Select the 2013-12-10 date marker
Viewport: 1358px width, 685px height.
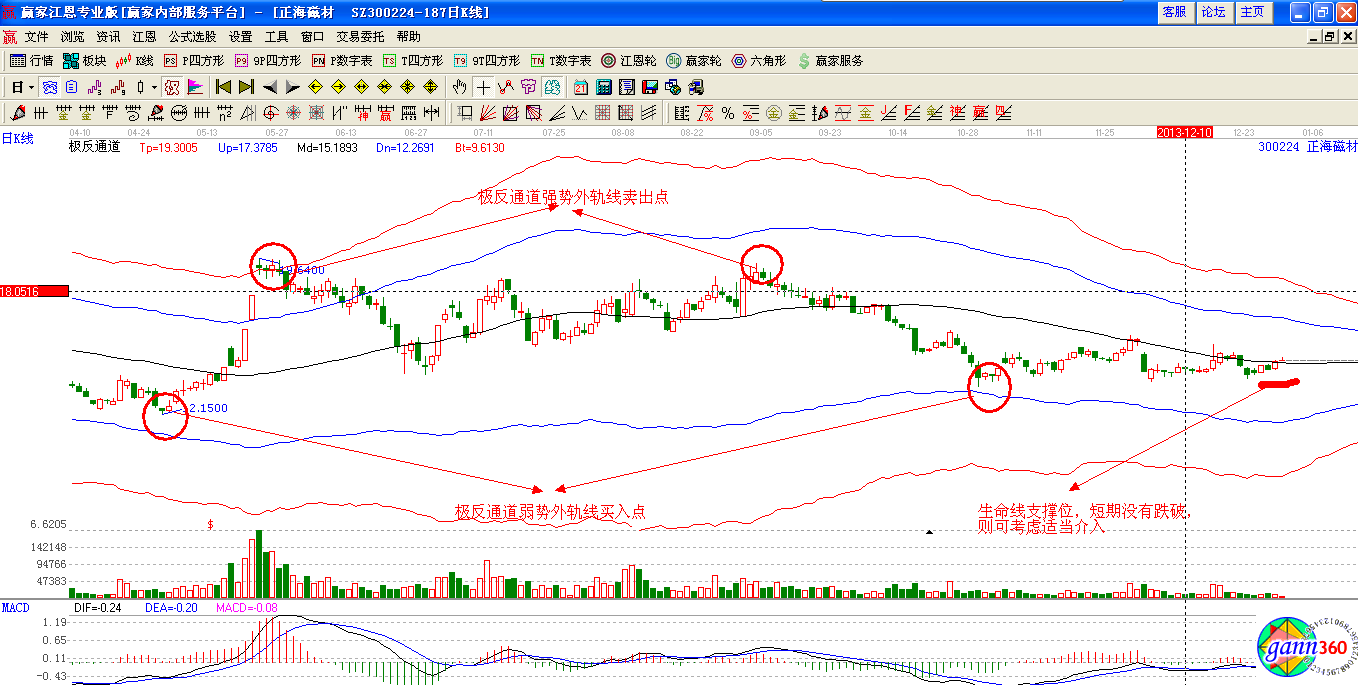1184,132
